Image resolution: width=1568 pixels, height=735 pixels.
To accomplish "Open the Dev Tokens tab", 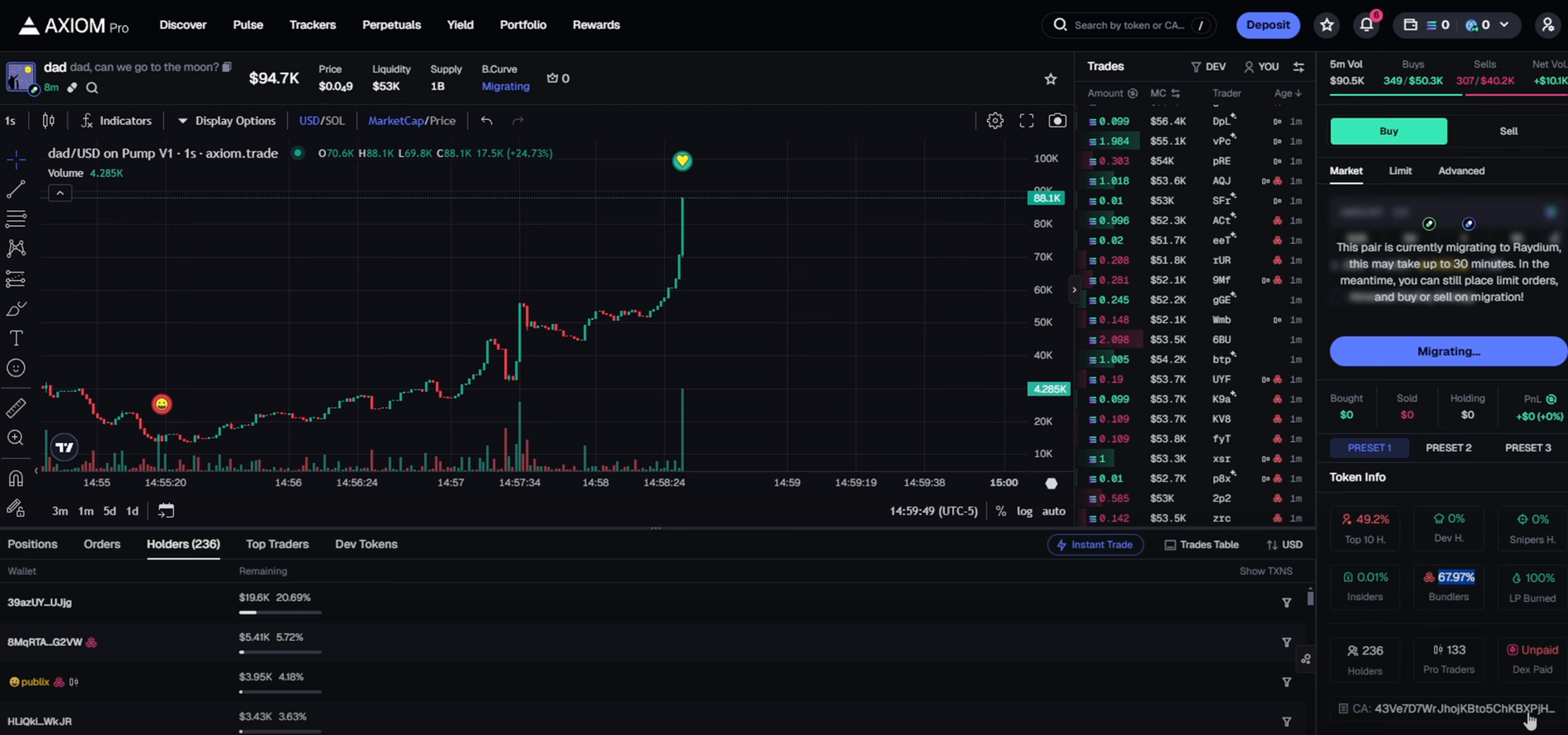I will click(x=366, y=544).
